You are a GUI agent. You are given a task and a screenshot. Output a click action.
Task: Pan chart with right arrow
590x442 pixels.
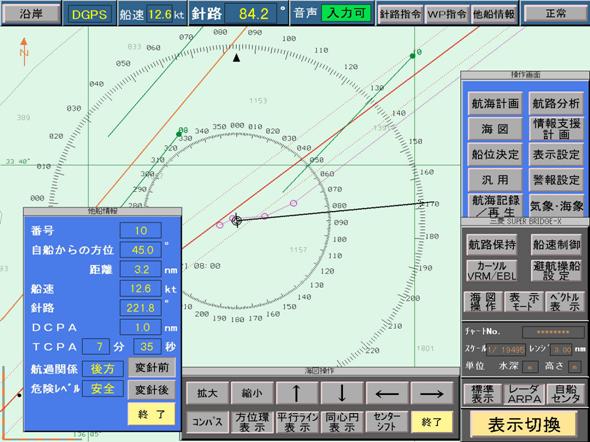[432, 393]
